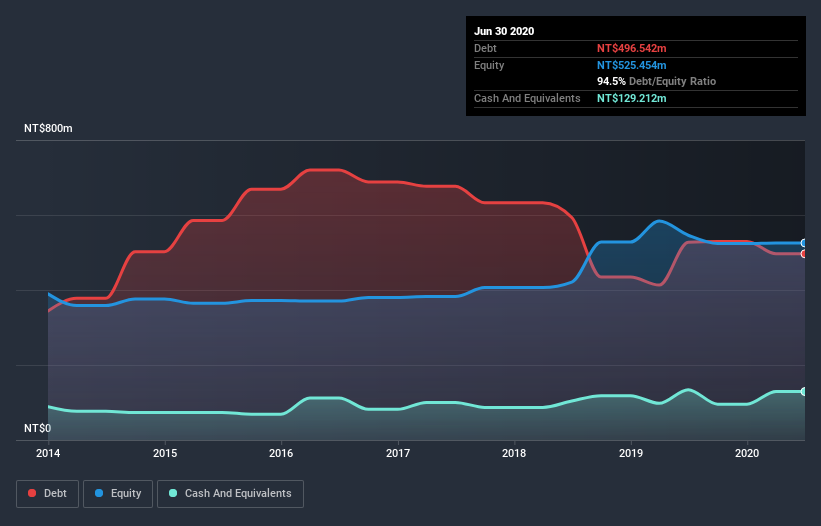
Task: Click the NT$525.454m equity value
Action: pos(631,65)
